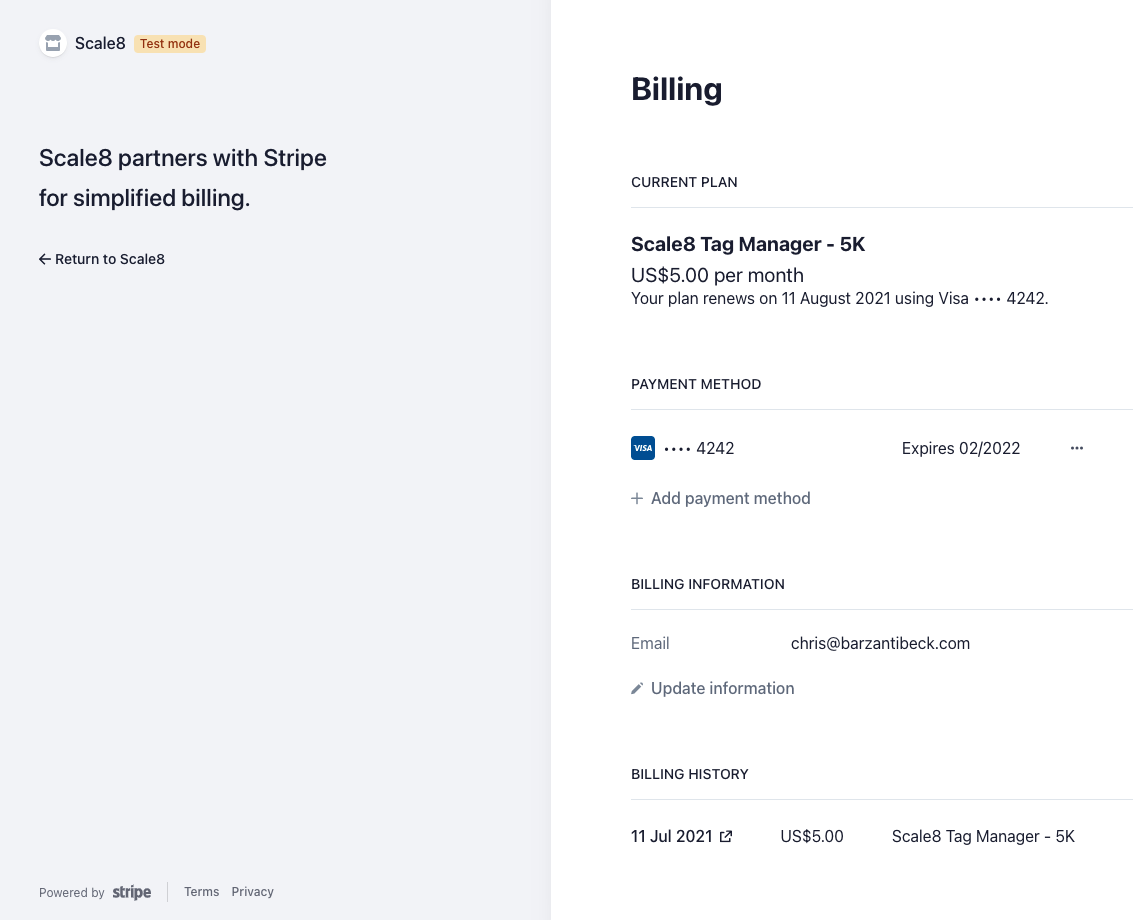The image size is (1133, 920).
Task: Click the masked card number ending 4242
Action: coord(699,448)
